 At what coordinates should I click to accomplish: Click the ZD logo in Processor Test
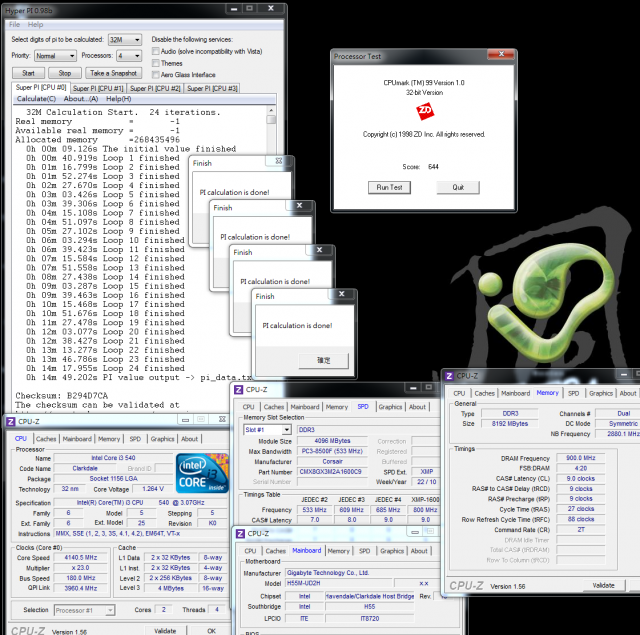click(424, 111)
